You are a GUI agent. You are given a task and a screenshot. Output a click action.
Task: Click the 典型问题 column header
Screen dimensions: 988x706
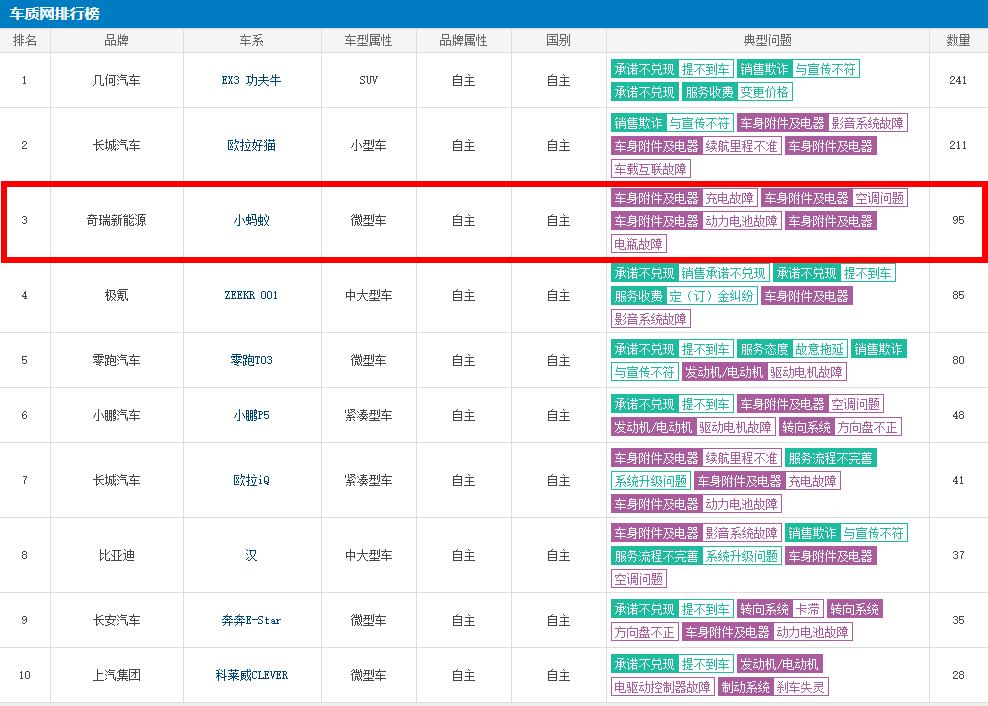click(767, 41)
